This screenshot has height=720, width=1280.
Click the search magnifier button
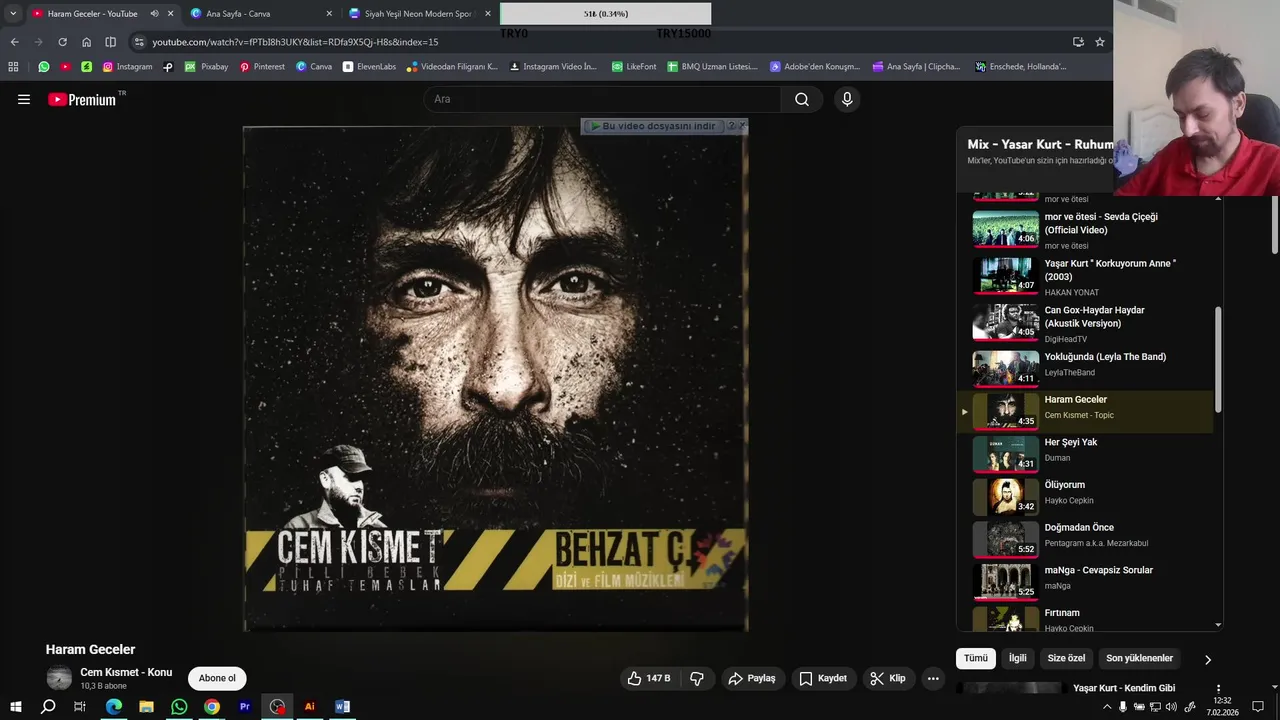pos(802,99)
